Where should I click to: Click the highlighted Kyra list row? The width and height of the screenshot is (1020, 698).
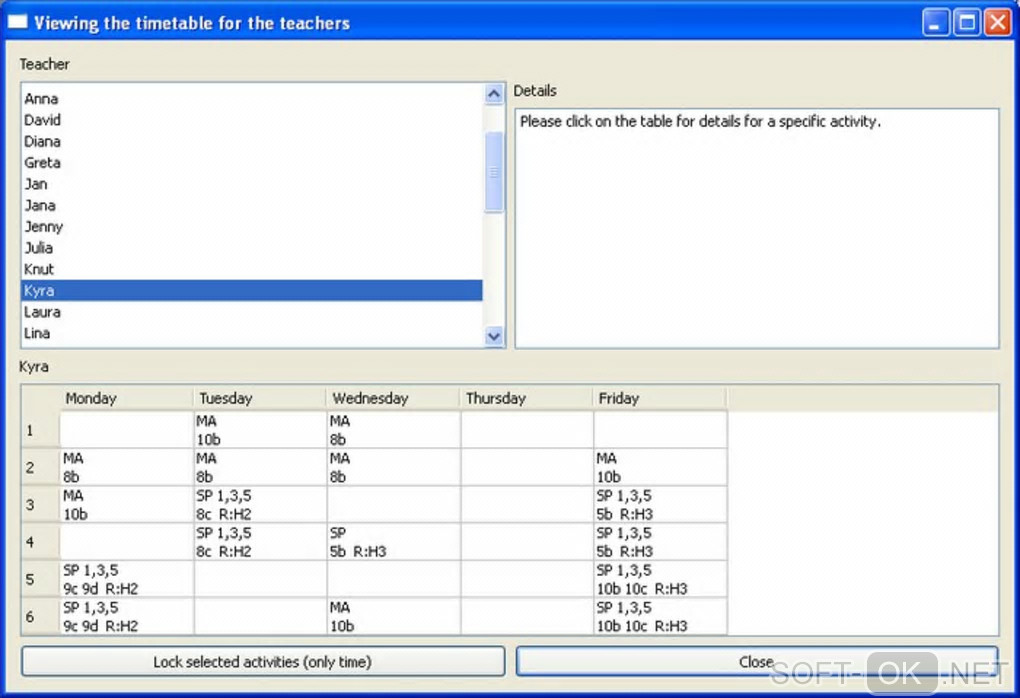pos(252,291)
